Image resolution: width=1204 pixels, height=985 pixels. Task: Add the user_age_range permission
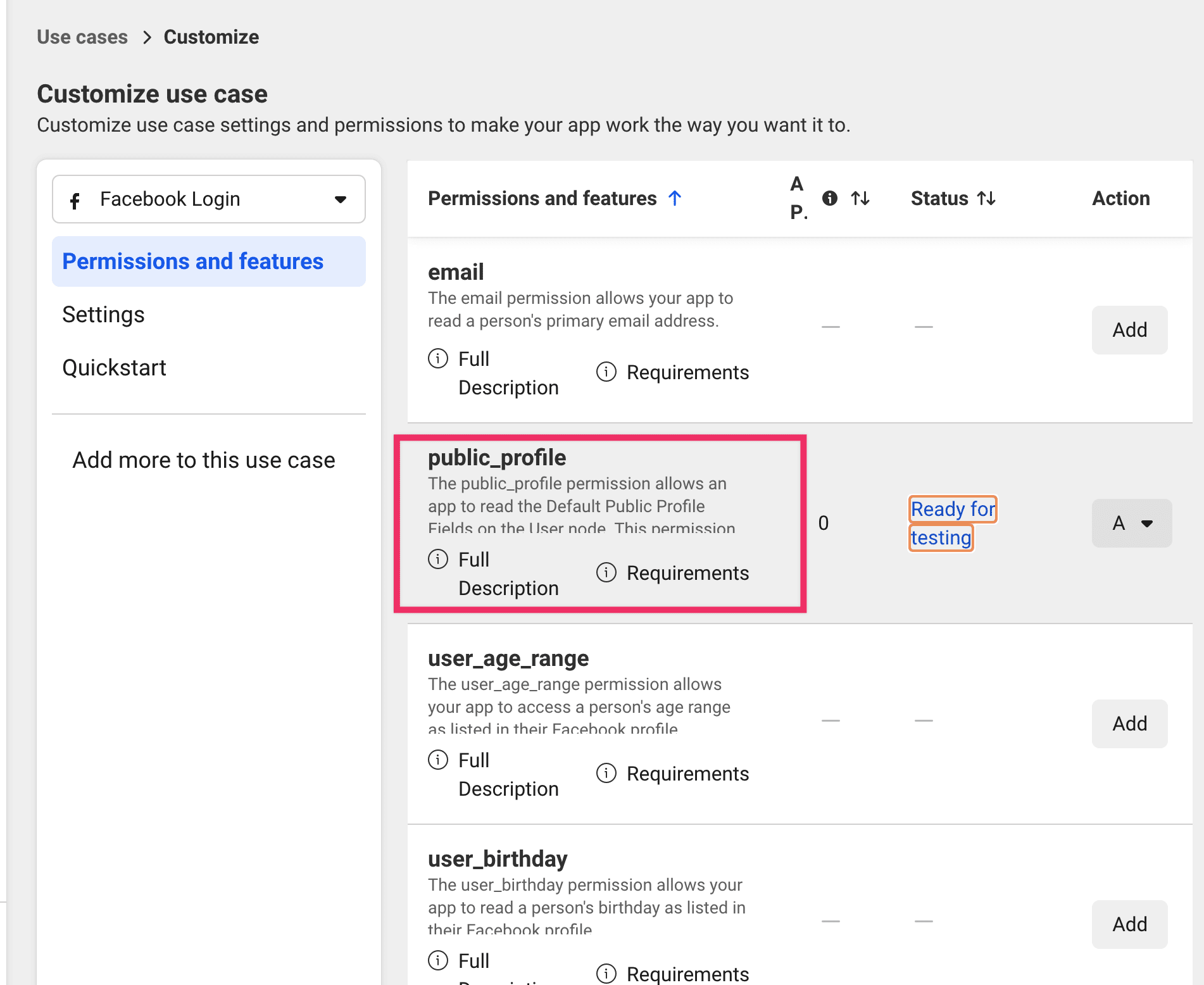point(1129,724)
